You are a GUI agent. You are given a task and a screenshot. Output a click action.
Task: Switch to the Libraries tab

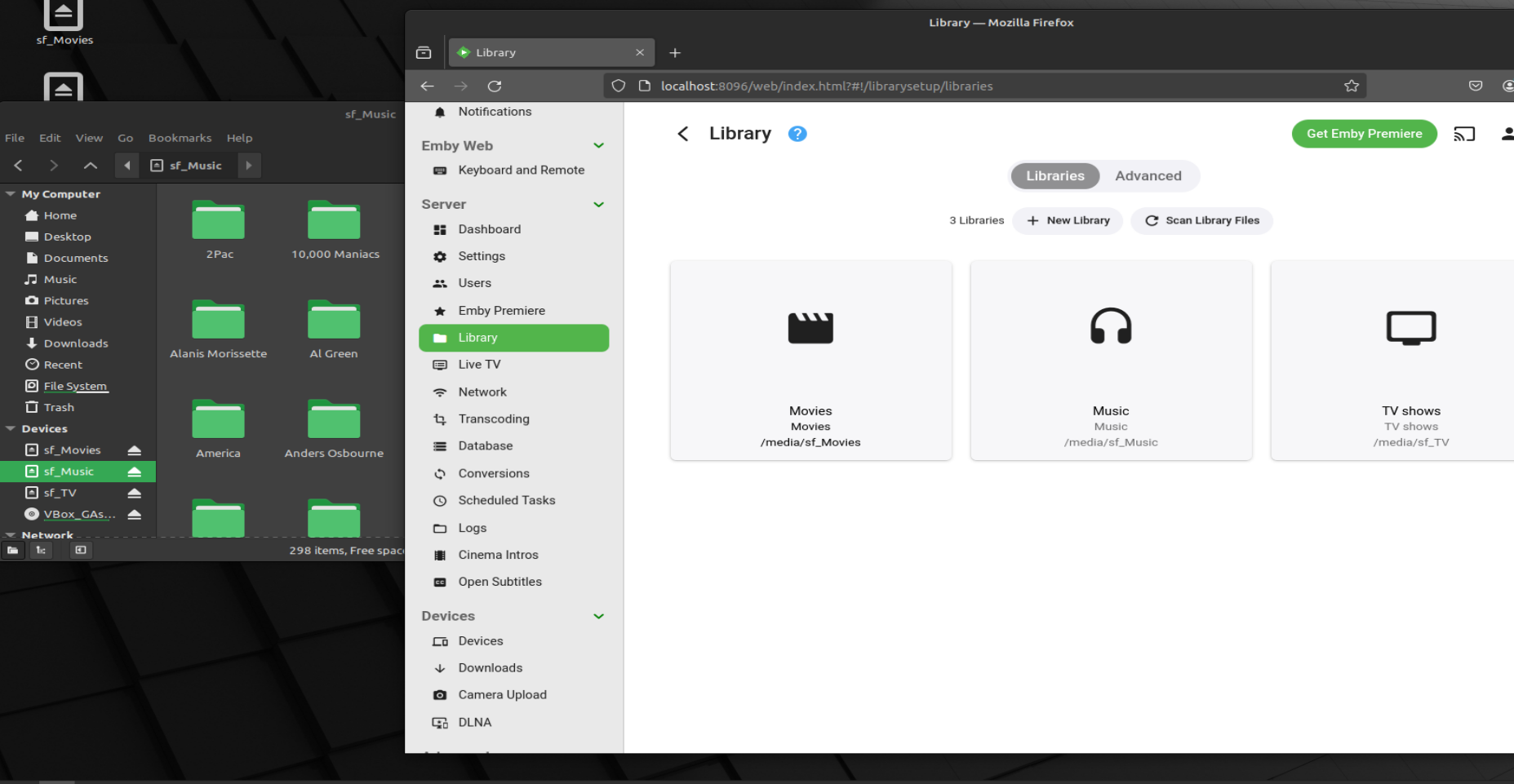(1055, 175)
